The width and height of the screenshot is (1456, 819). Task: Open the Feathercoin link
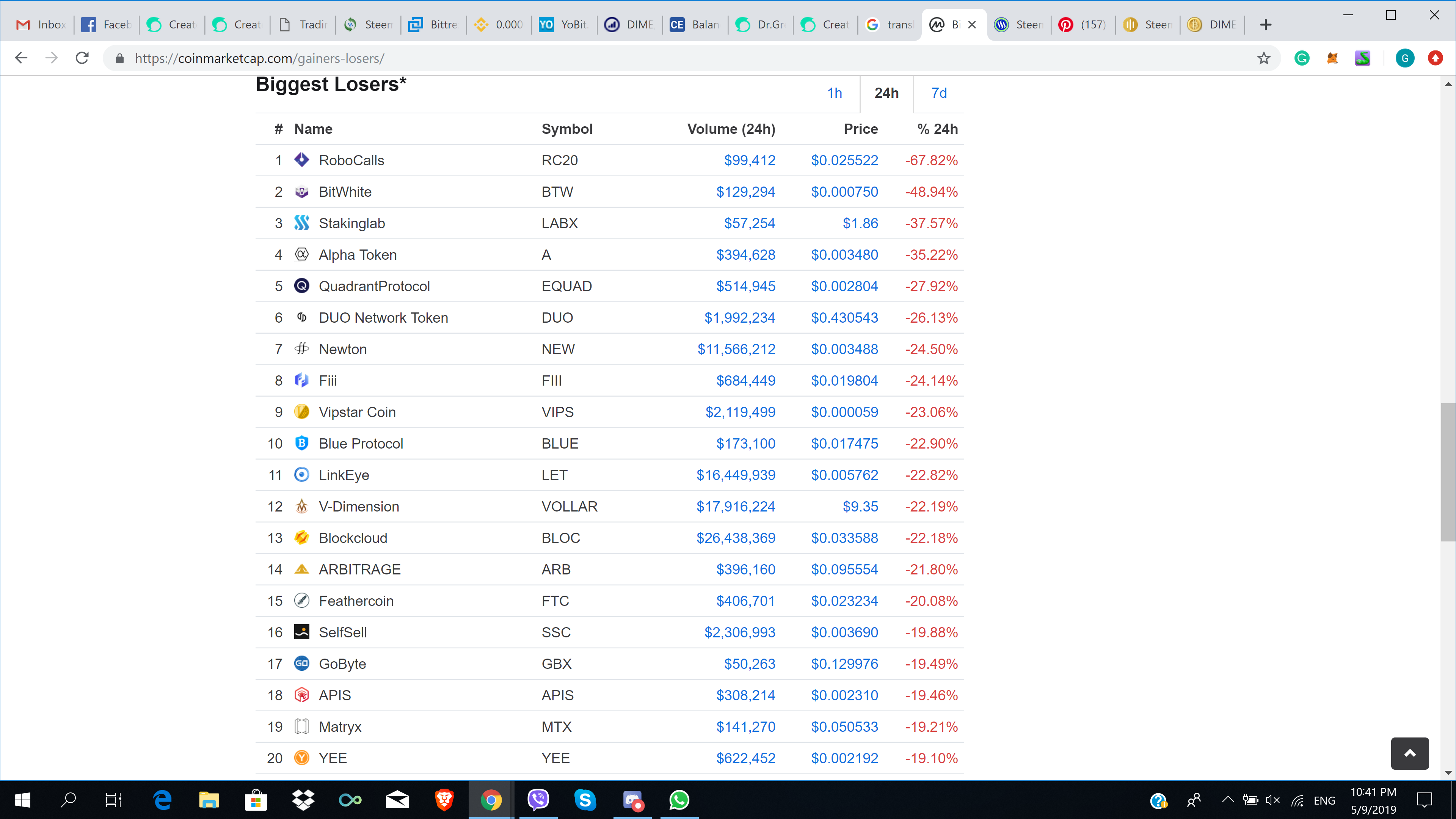click(356, 601)
